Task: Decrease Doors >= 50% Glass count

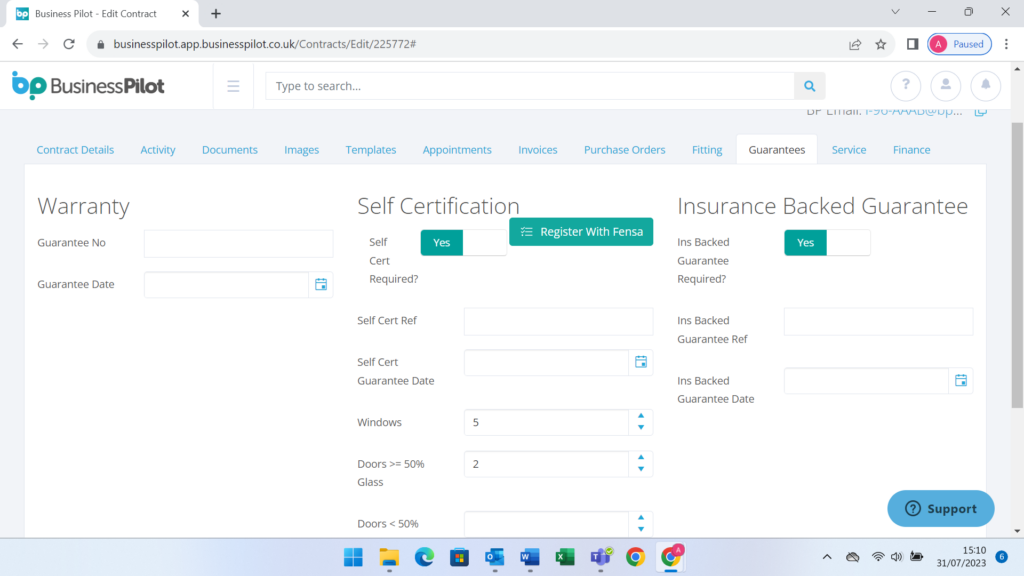Action: click(x=641, y=470)
